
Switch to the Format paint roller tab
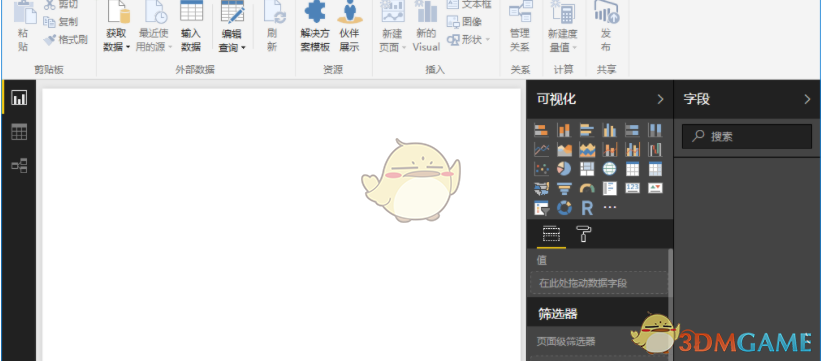[x=583, y=233]
